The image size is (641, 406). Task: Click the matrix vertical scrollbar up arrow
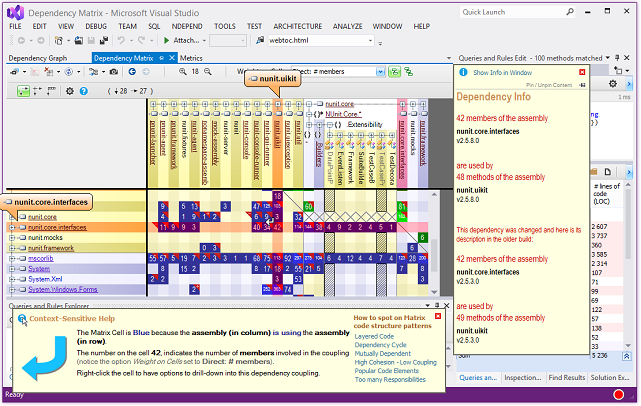[434, 194]
